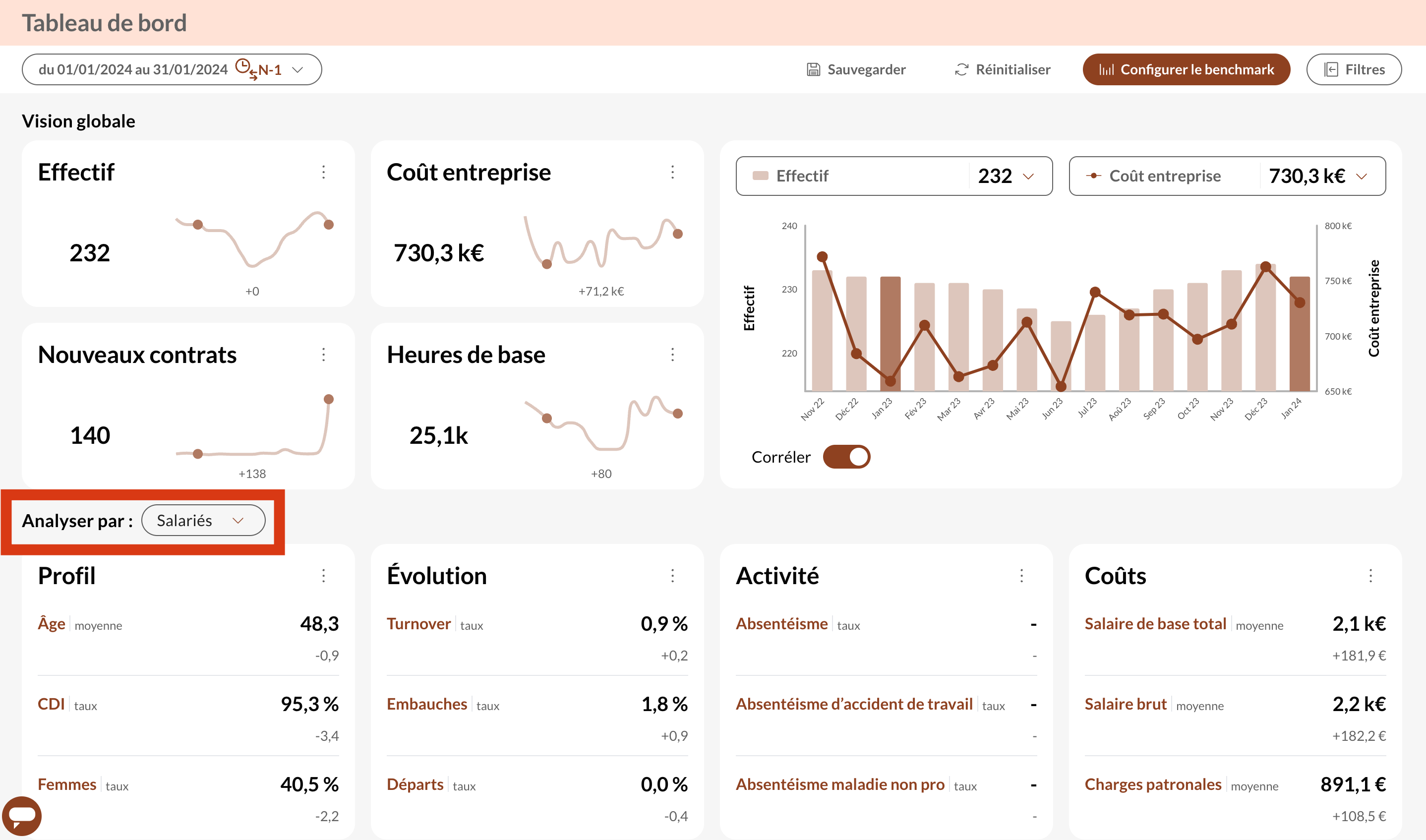
Task: Click the Réinitialiser refresh arrows icon
Action: point(961,69)
